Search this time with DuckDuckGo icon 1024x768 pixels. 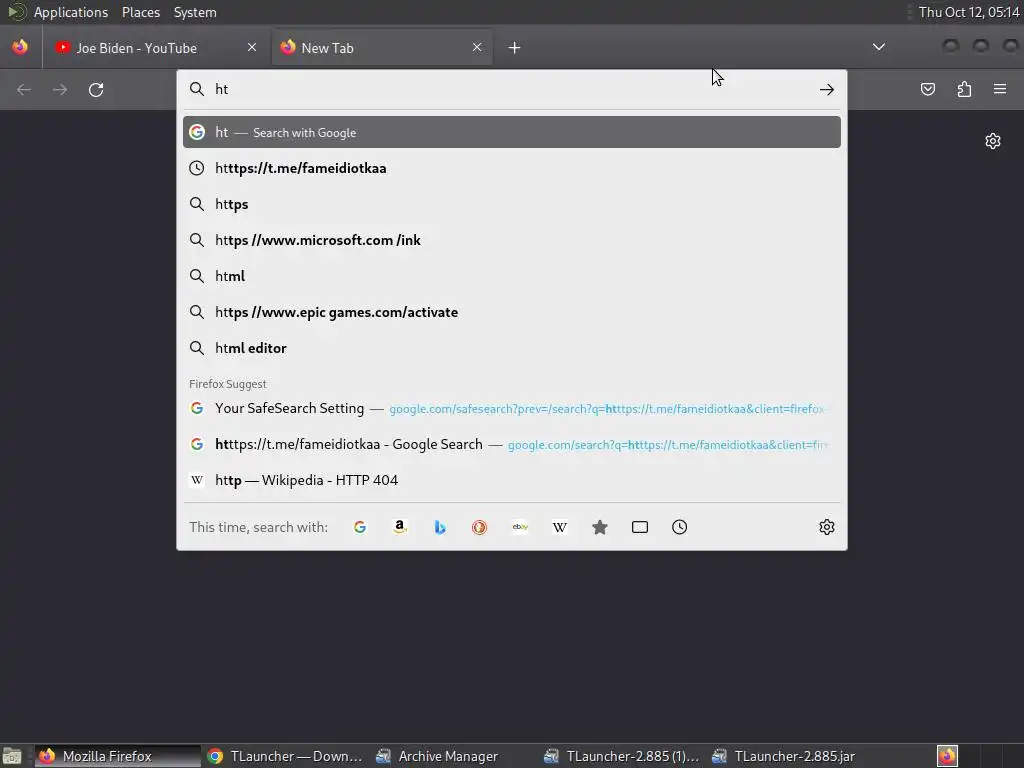point(479,527)
